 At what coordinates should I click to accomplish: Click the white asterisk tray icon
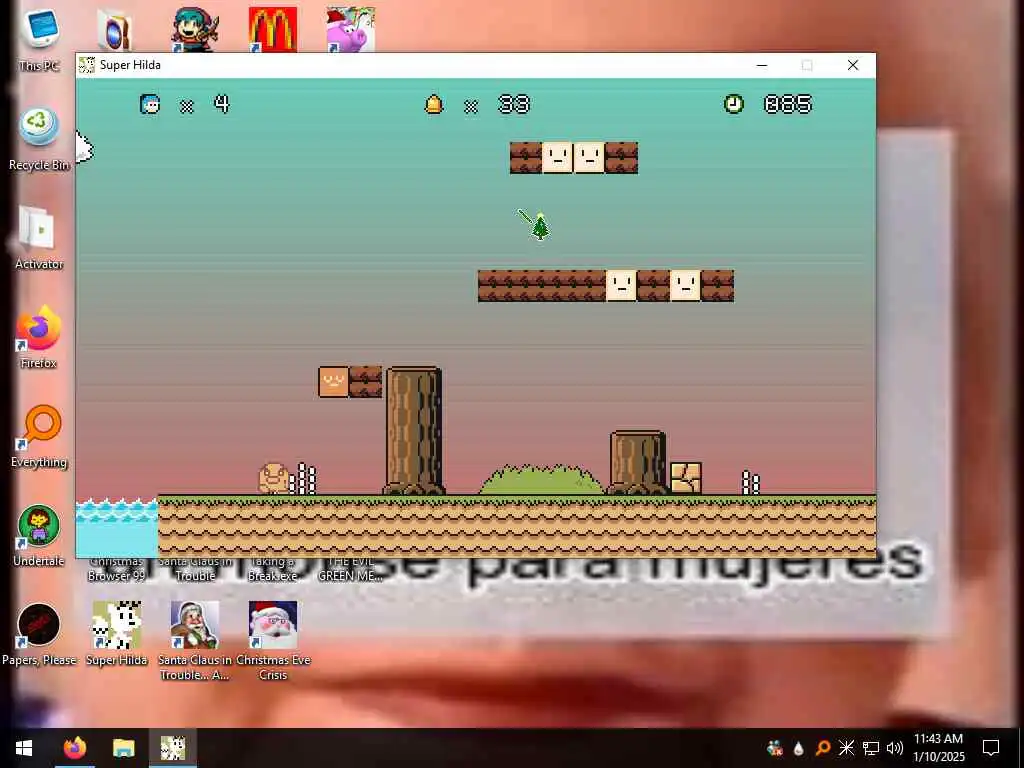click(x=846, y=748)
